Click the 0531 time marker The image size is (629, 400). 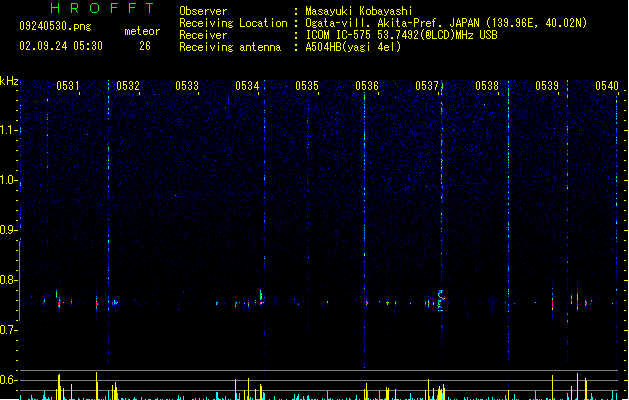[x=67, y=86]
